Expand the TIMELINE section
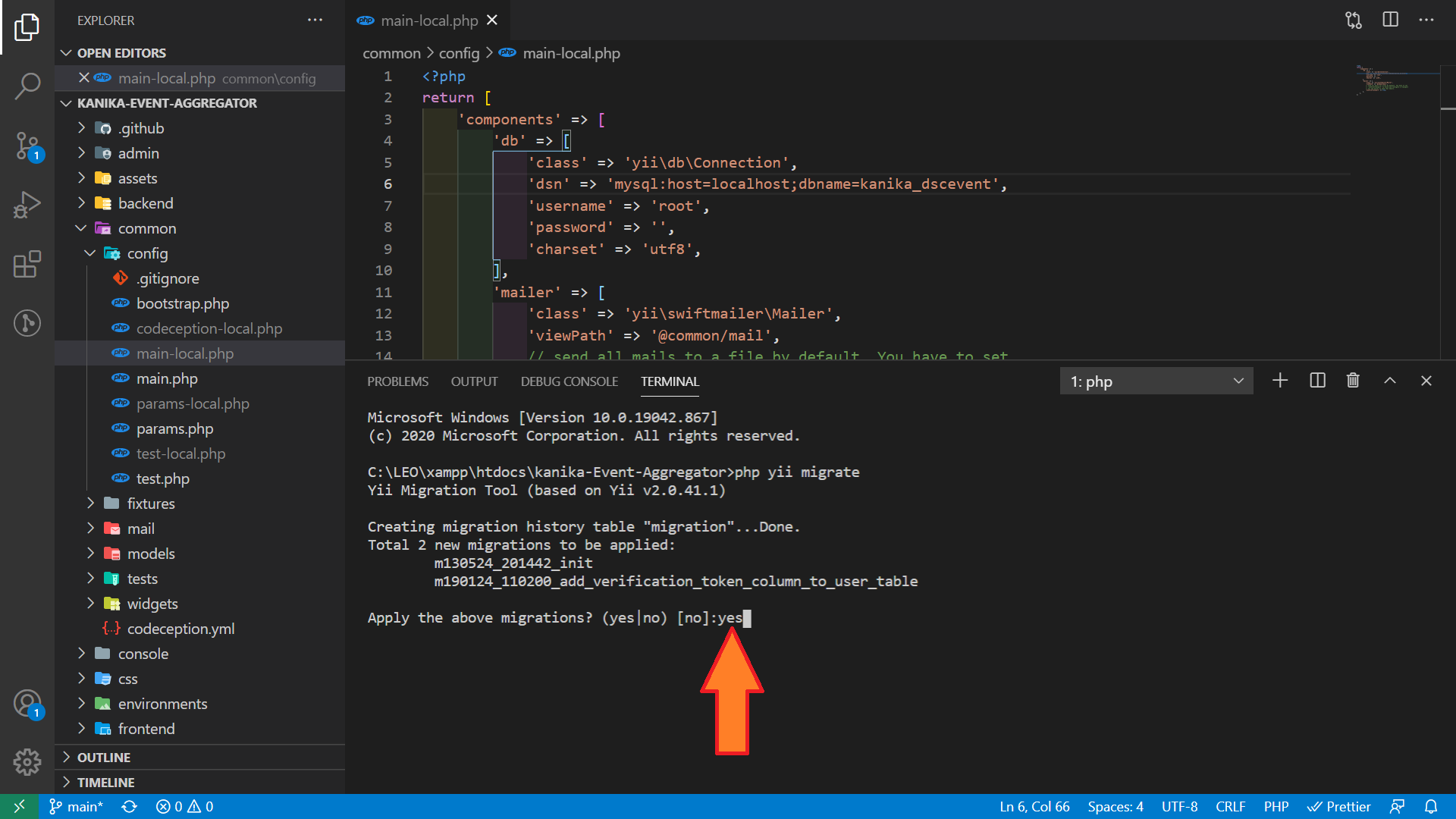This screenshot has height=819, width=1456. (x=201, y=783)
